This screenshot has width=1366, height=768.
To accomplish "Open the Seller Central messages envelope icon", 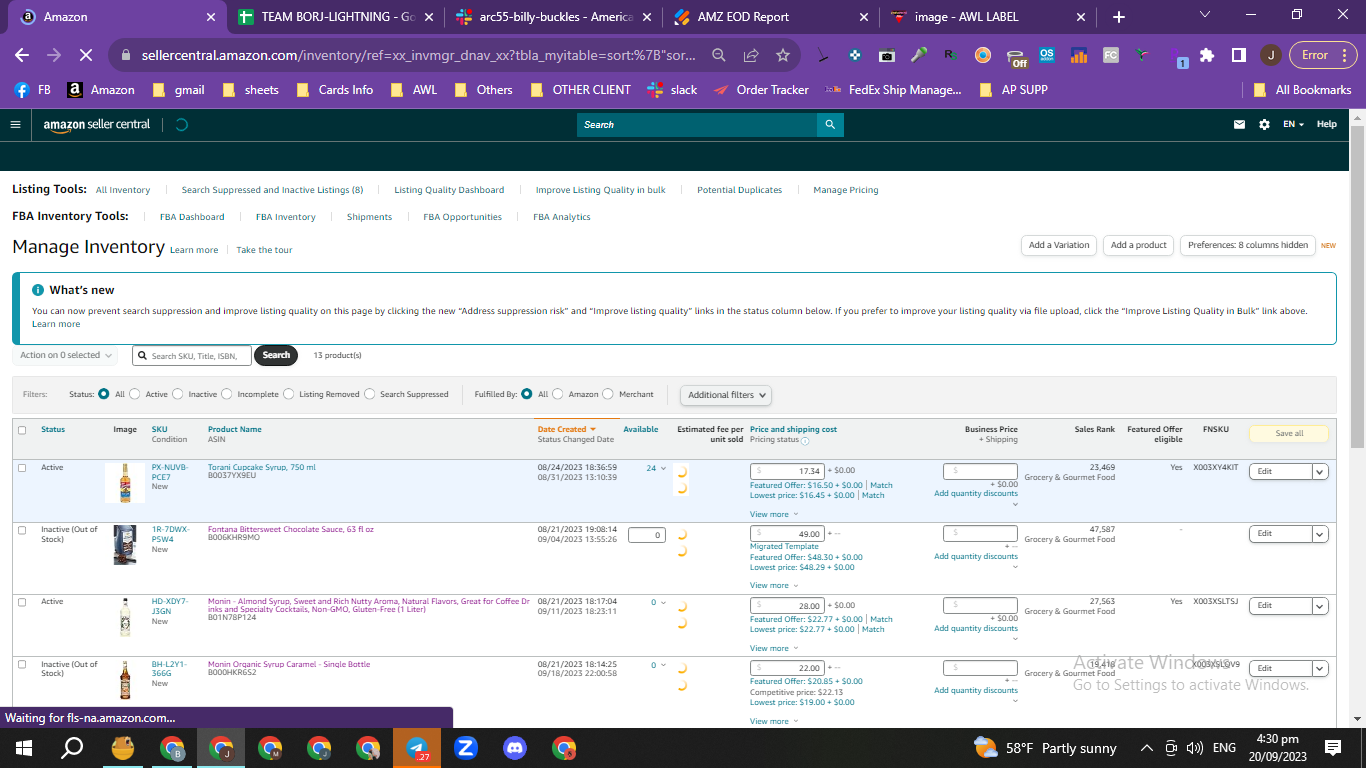I will 1240,125.
